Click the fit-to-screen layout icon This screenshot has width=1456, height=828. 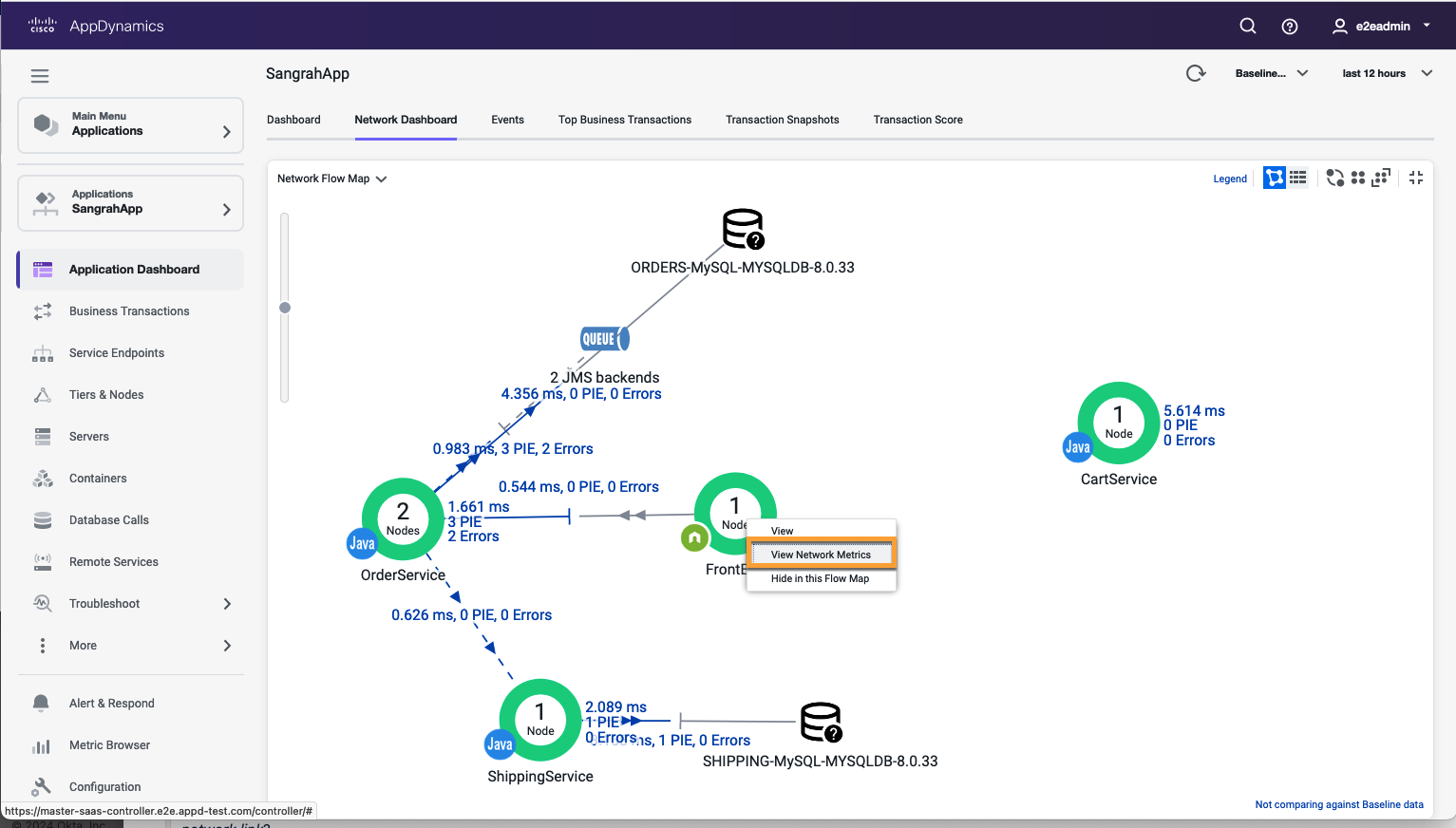1381,178
